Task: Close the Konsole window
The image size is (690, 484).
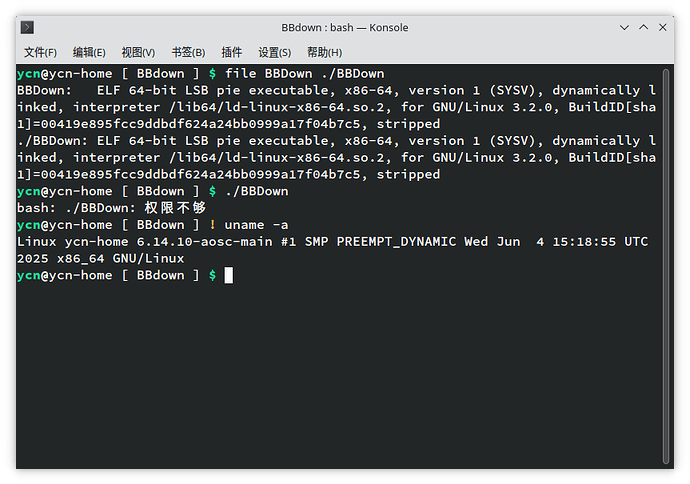Action: pyautogui.click(x=663, y=27)
